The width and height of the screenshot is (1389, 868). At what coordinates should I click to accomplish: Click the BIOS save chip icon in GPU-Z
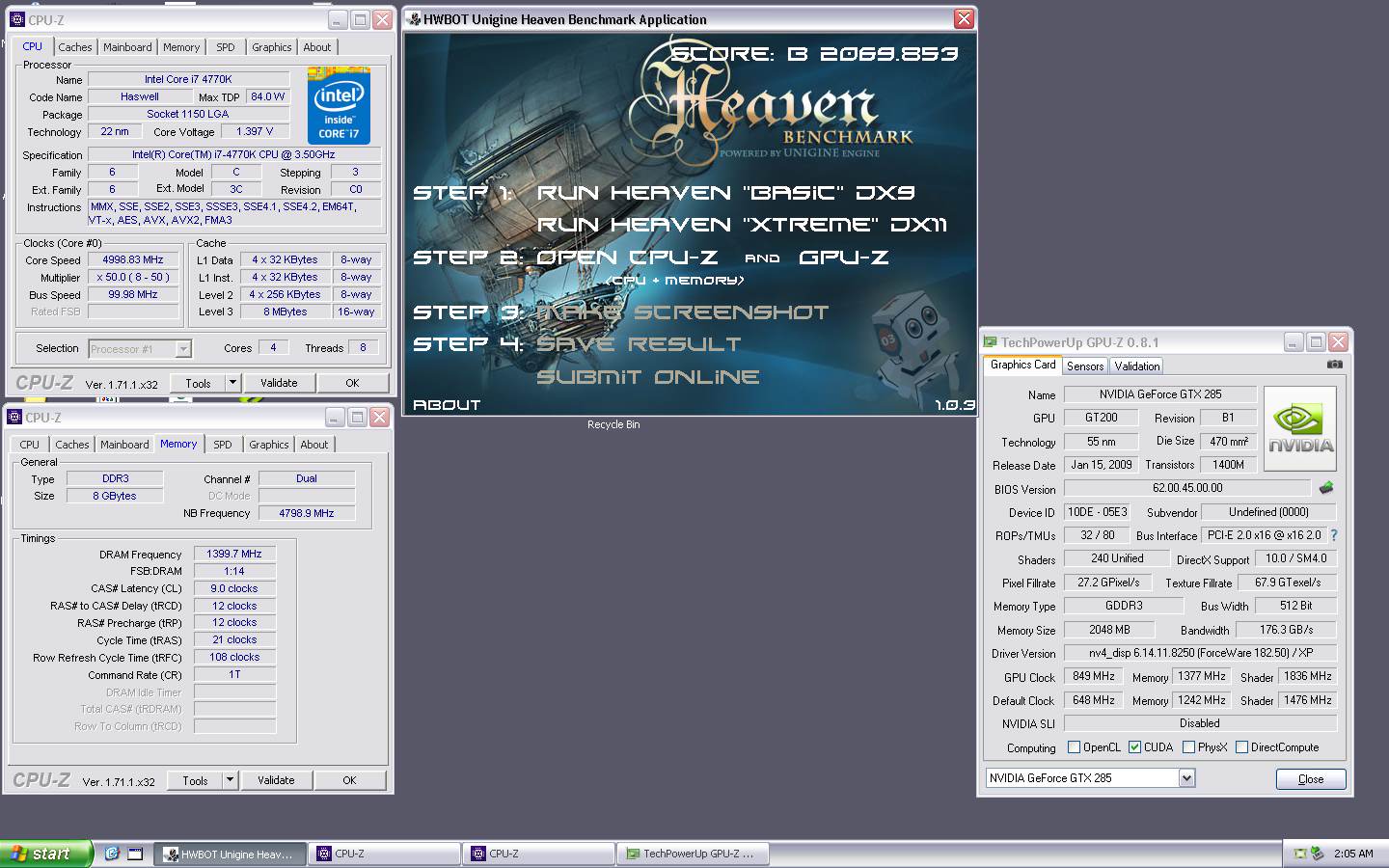1326,488
